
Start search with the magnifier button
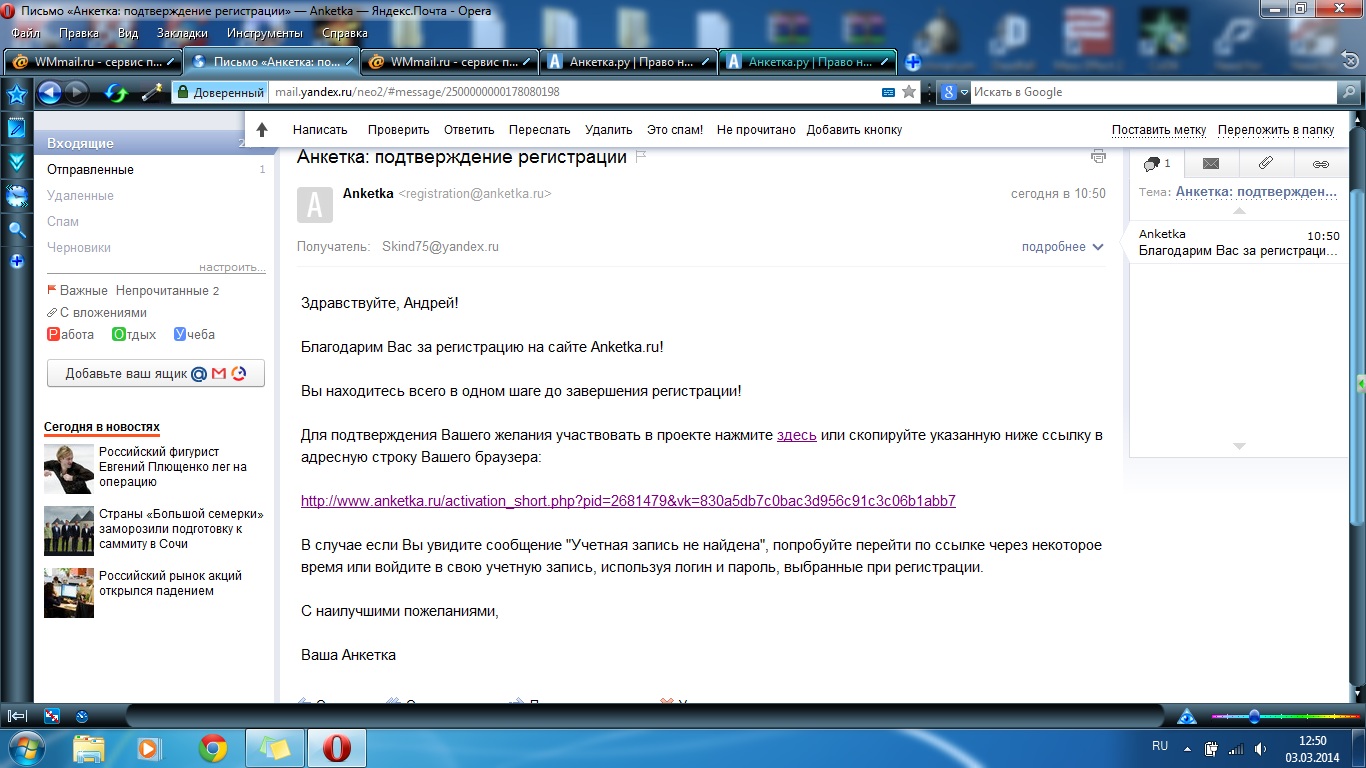[x=1350, y=92]
